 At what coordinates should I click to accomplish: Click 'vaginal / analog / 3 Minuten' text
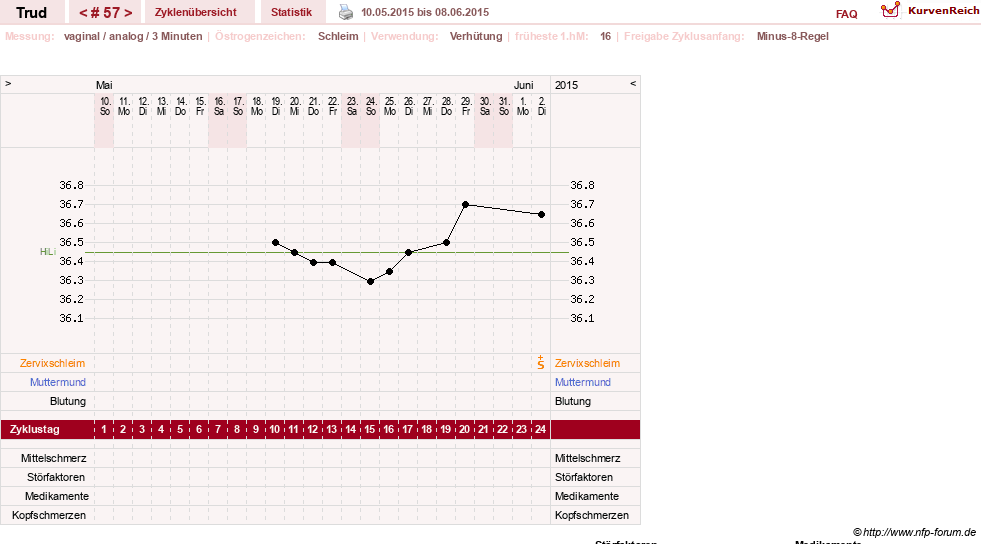click(x=133, y=36)
